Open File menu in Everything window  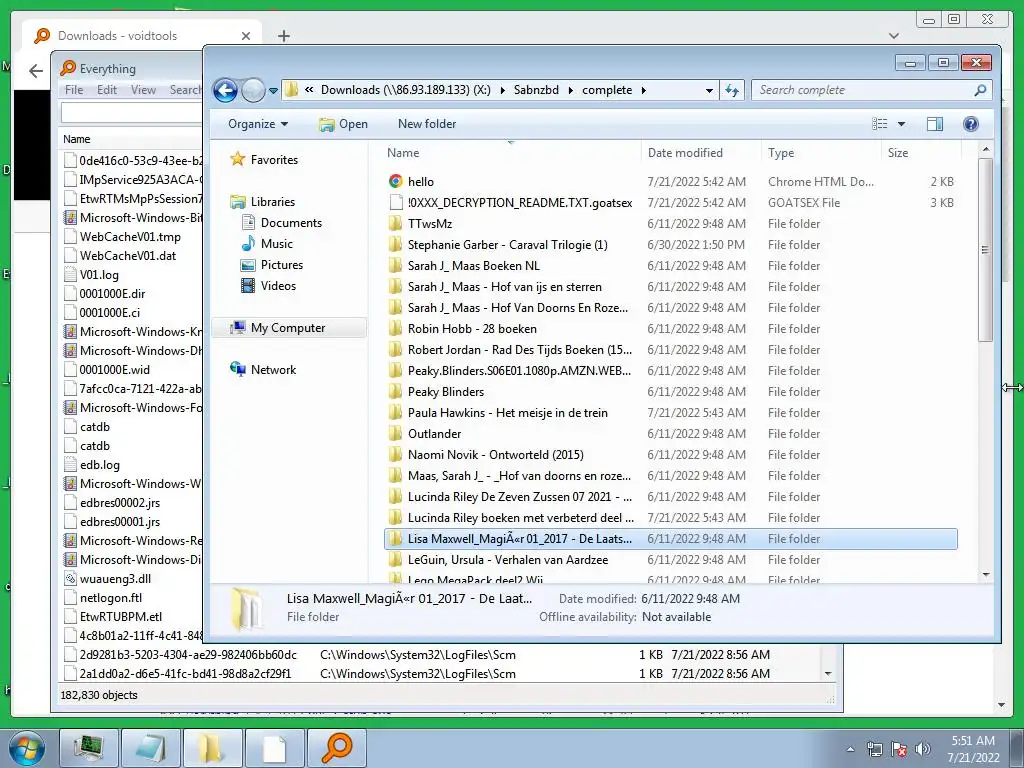(74, 89)
